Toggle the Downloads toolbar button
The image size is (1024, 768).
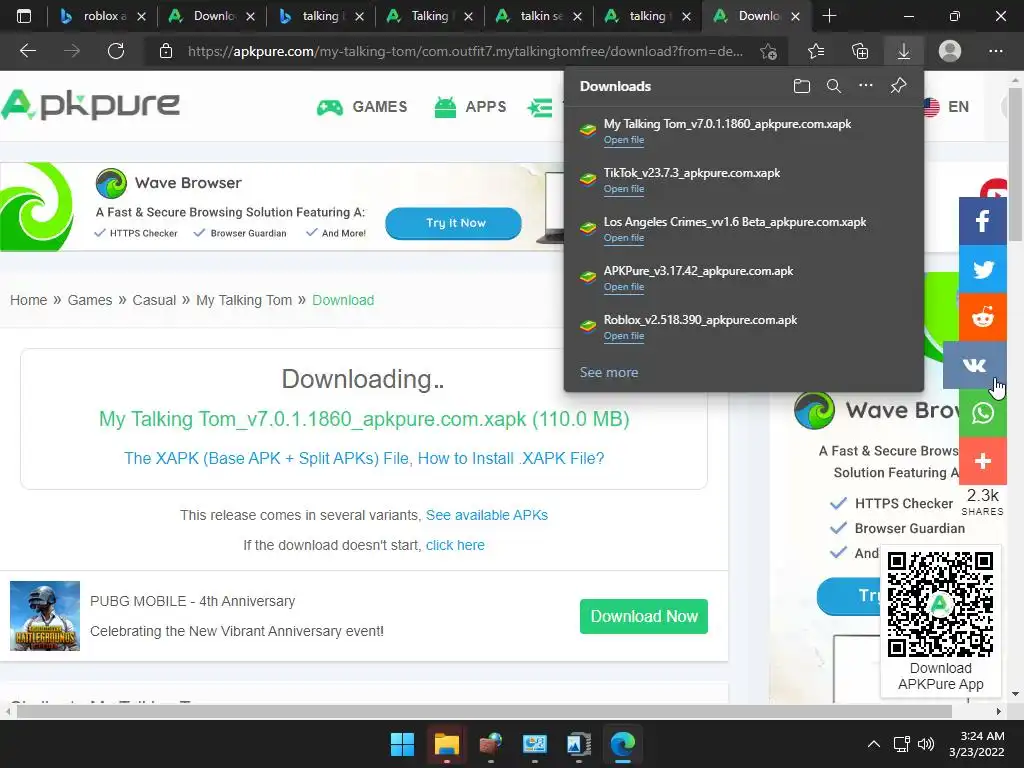(904, 51)
